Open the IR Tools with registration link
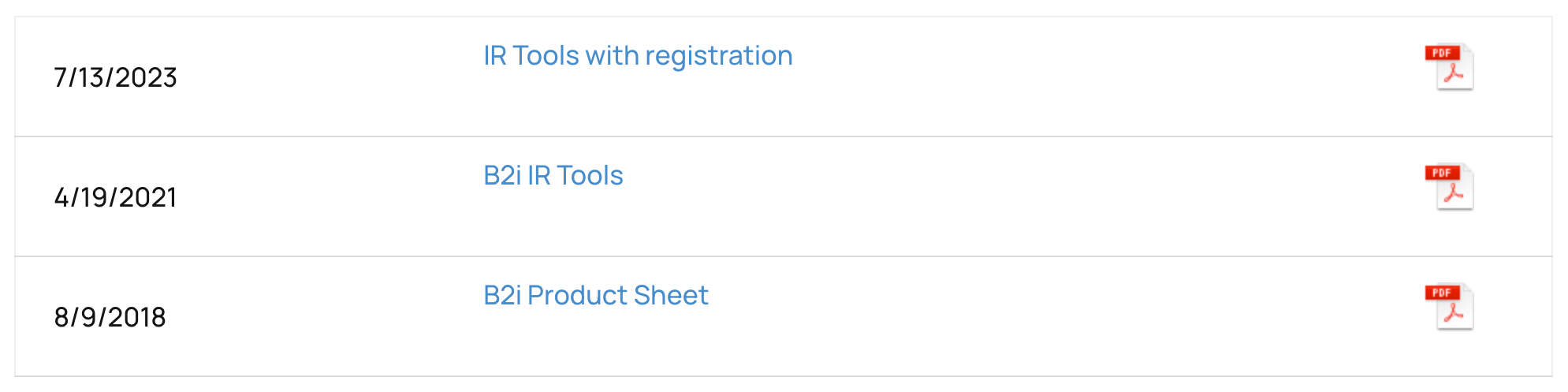 637,56
